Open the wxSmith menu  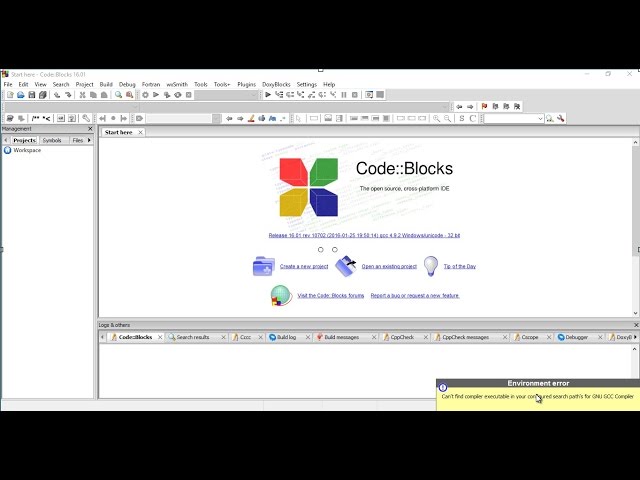tap(177, 84)
